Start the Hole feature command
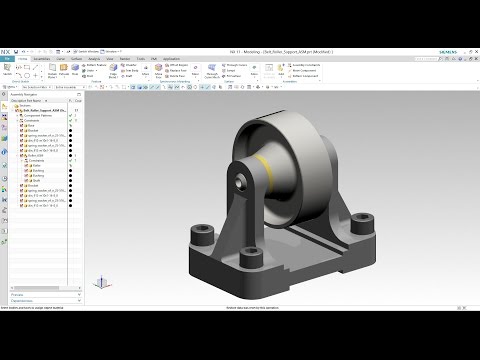 coord(75,69)
